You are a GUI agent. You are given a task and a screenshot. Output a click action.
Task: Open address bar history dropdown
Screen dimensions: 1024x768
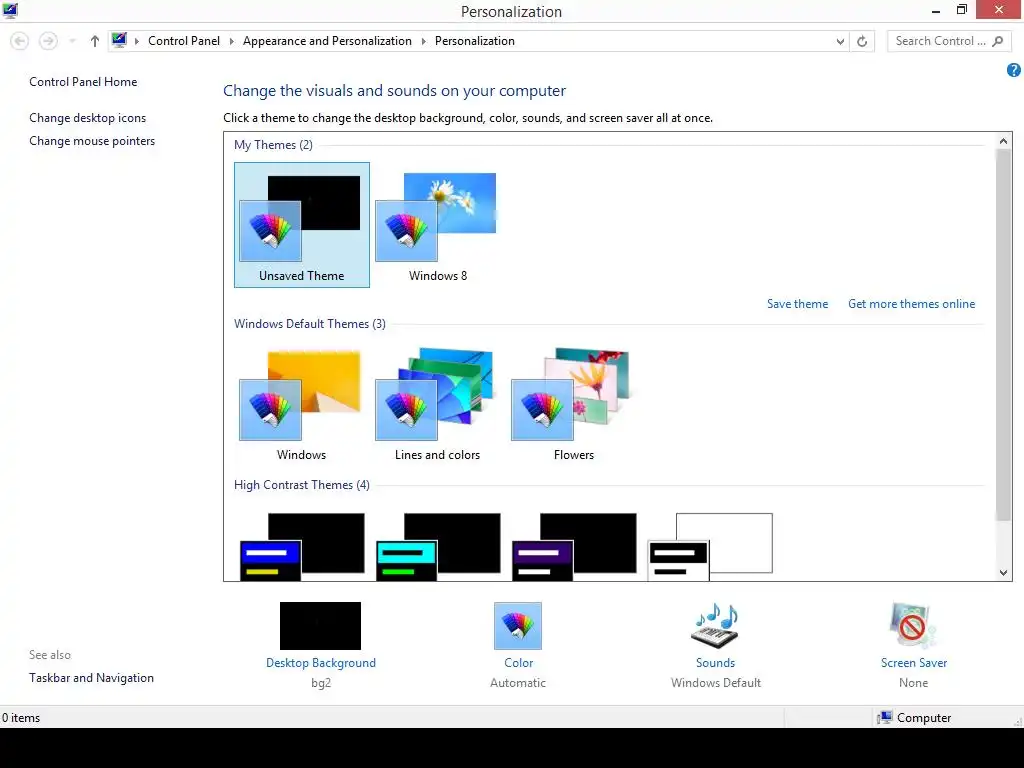[840, 41]
